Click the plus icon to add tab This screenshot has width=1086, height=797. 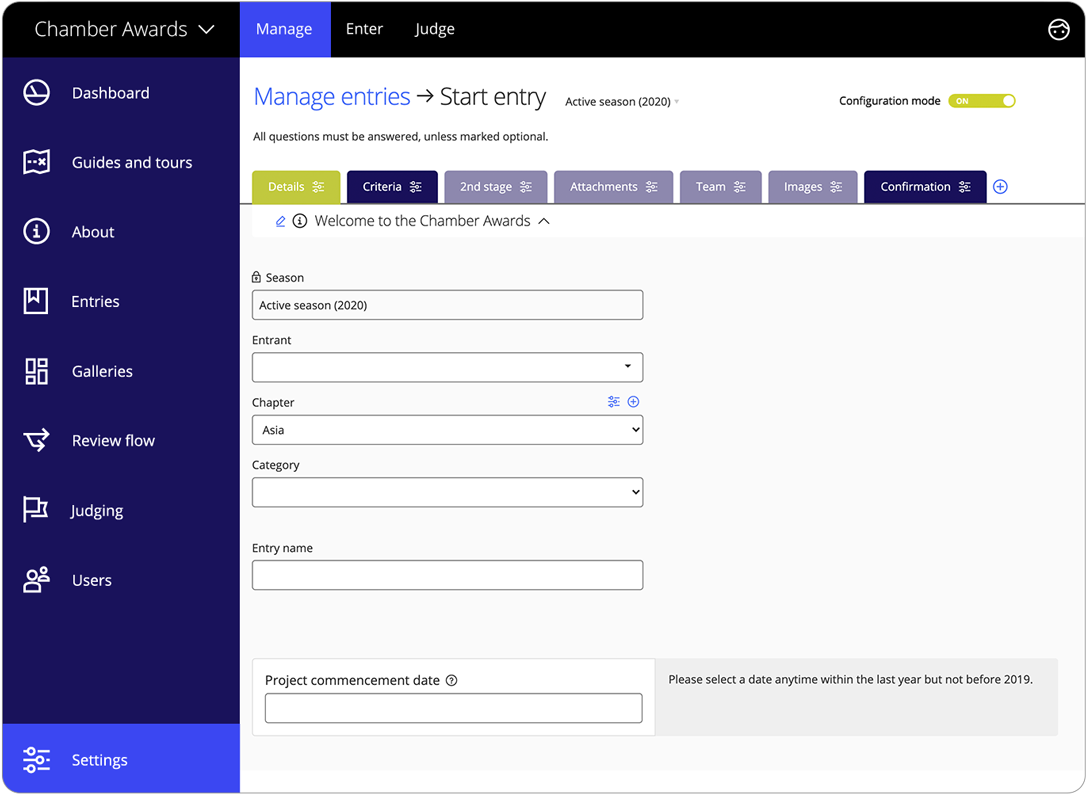[x=1000, y=187]
